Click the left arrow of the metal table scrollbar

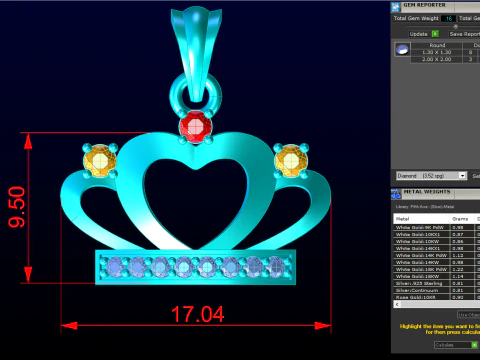[x=397, y=304]
